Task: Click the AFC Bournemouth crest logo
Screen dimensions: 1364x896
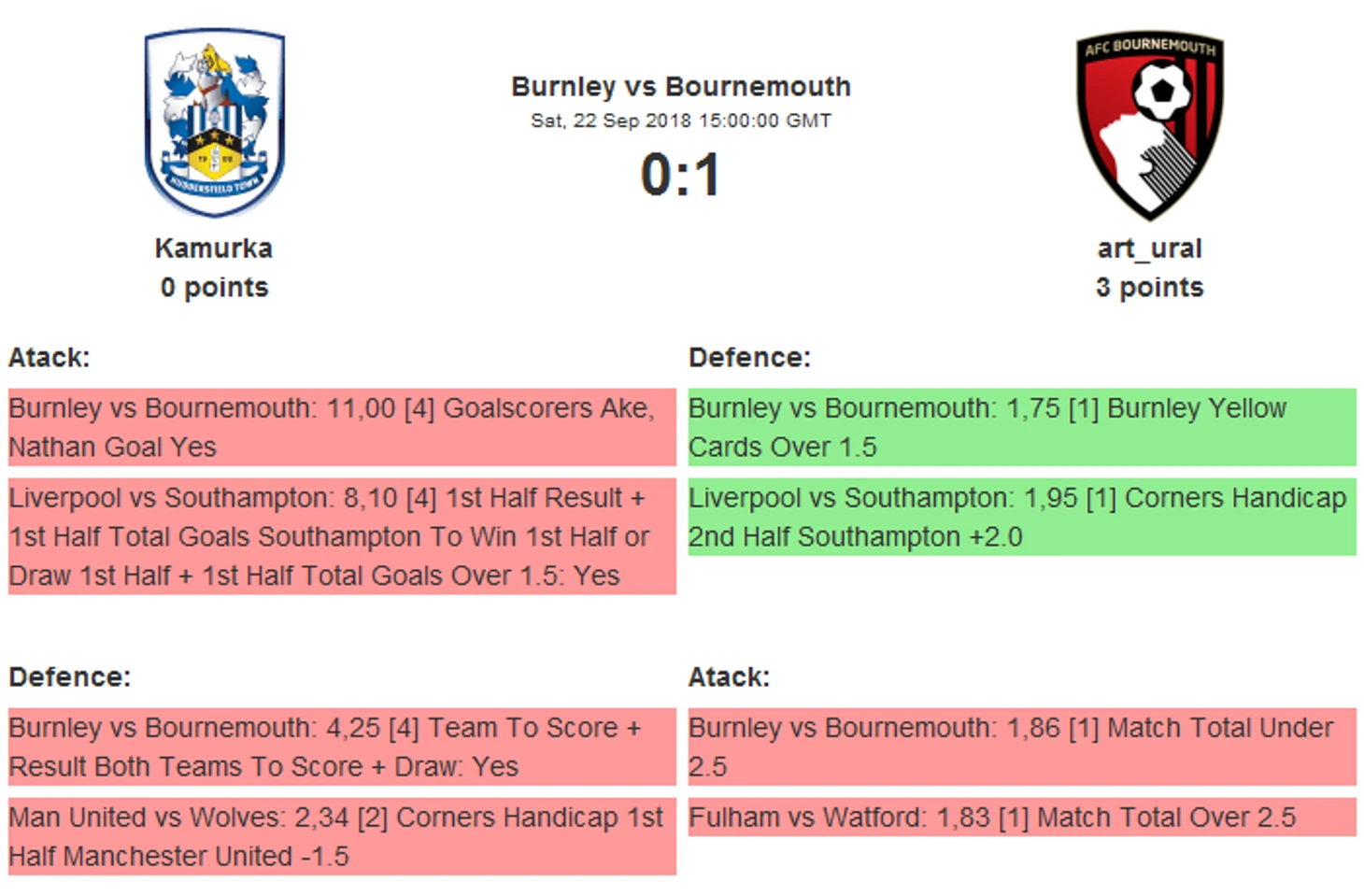Action: [x=1149, y=124]
